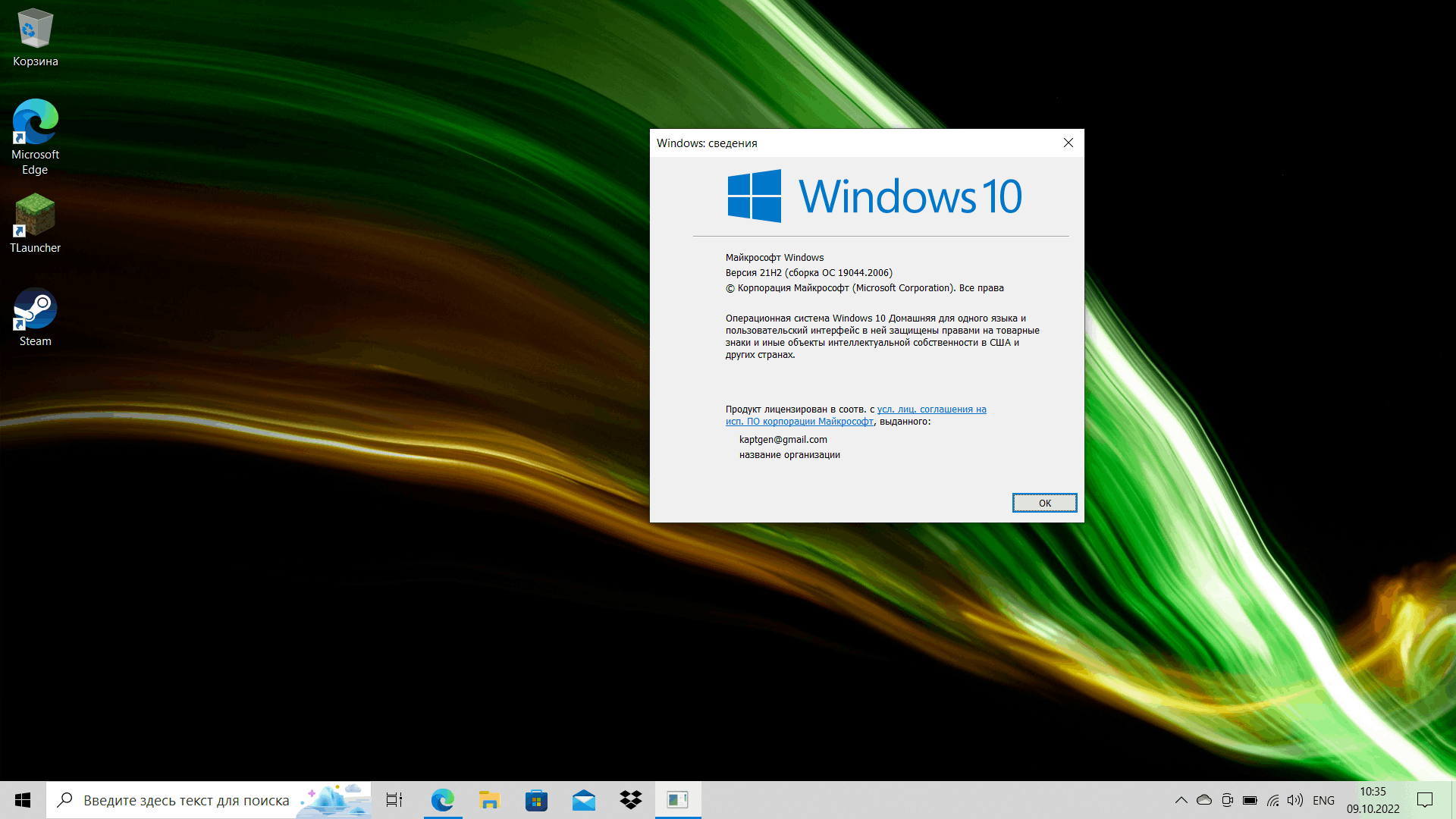The height and width of the screenshot is (819, 1456).
Task: Toggle battery status icon in tray
Action: tap(1250, 799)
